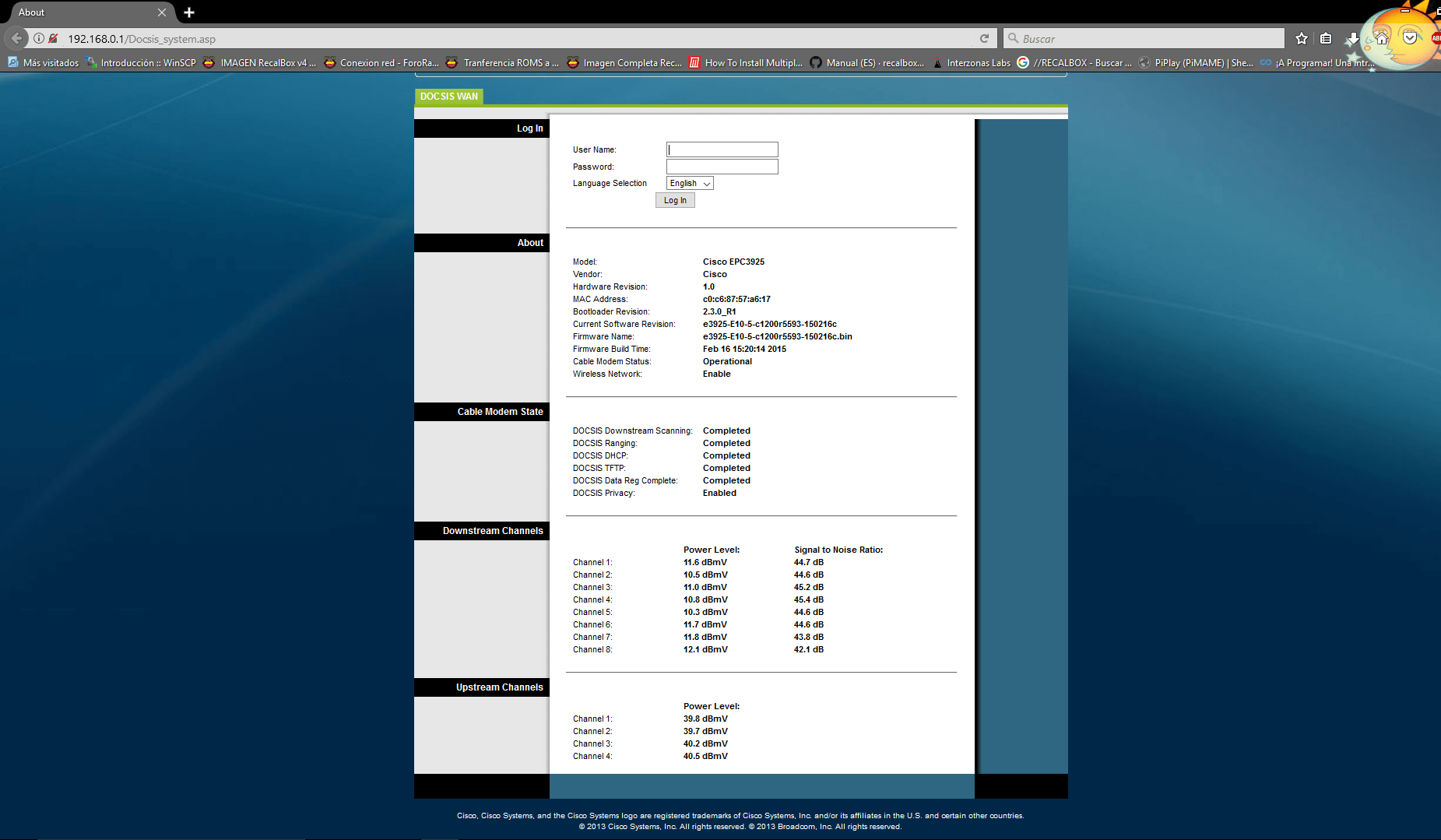
Task: Open a new tab with plus button
Action: (189, 12)
